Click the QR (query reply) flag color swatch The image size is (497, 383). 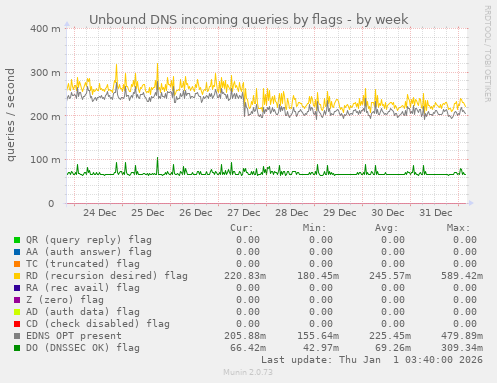[17, 240]
